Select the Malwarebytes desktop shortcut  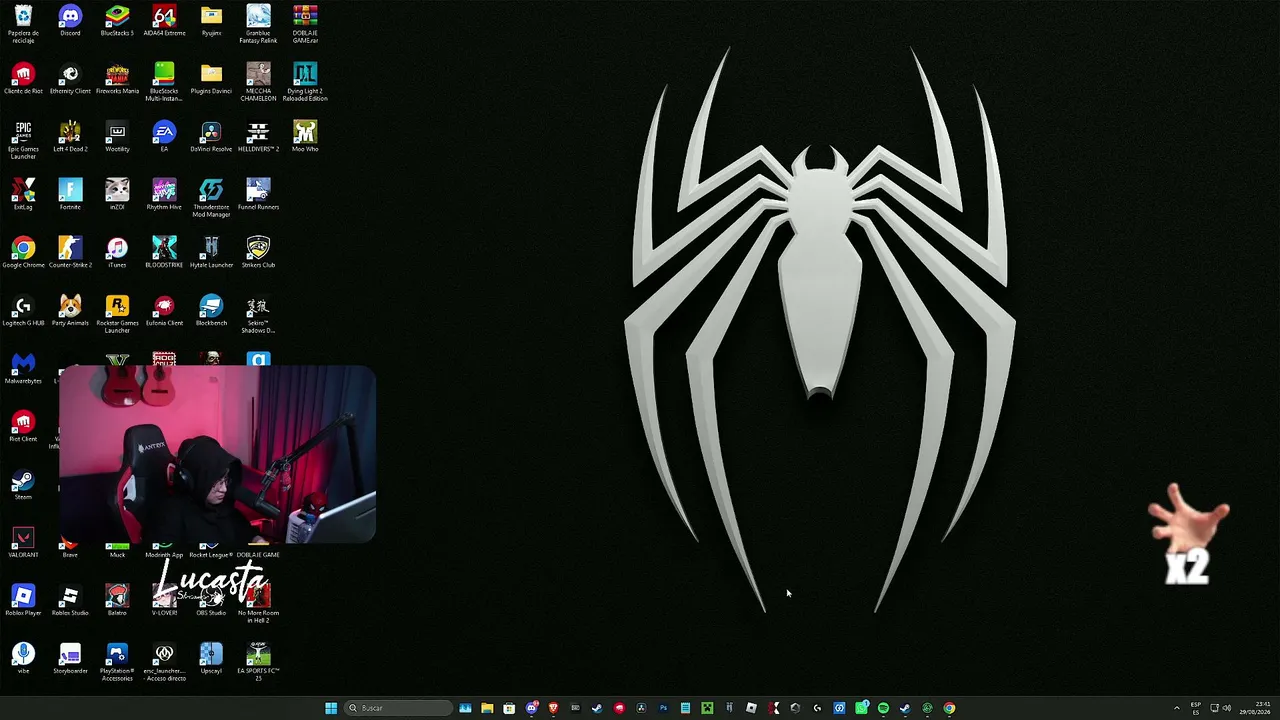click(23, 369)
